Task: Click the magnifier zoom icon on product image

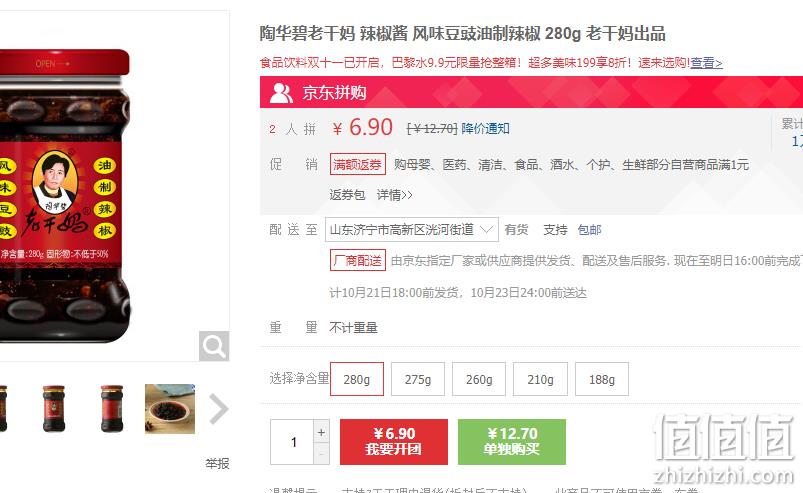Action: coord(214,346)
